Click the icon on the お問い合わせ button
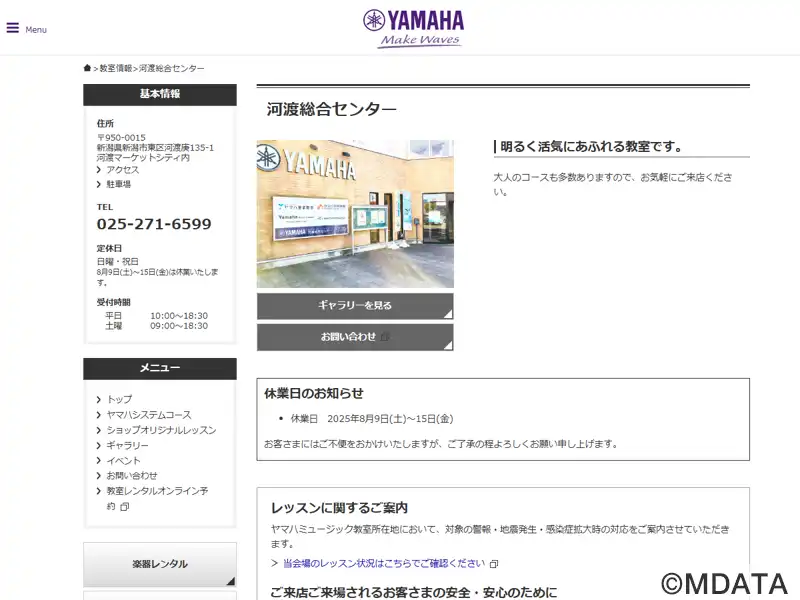The width and height of the screenshot is (800, 600). coord(385,337)
